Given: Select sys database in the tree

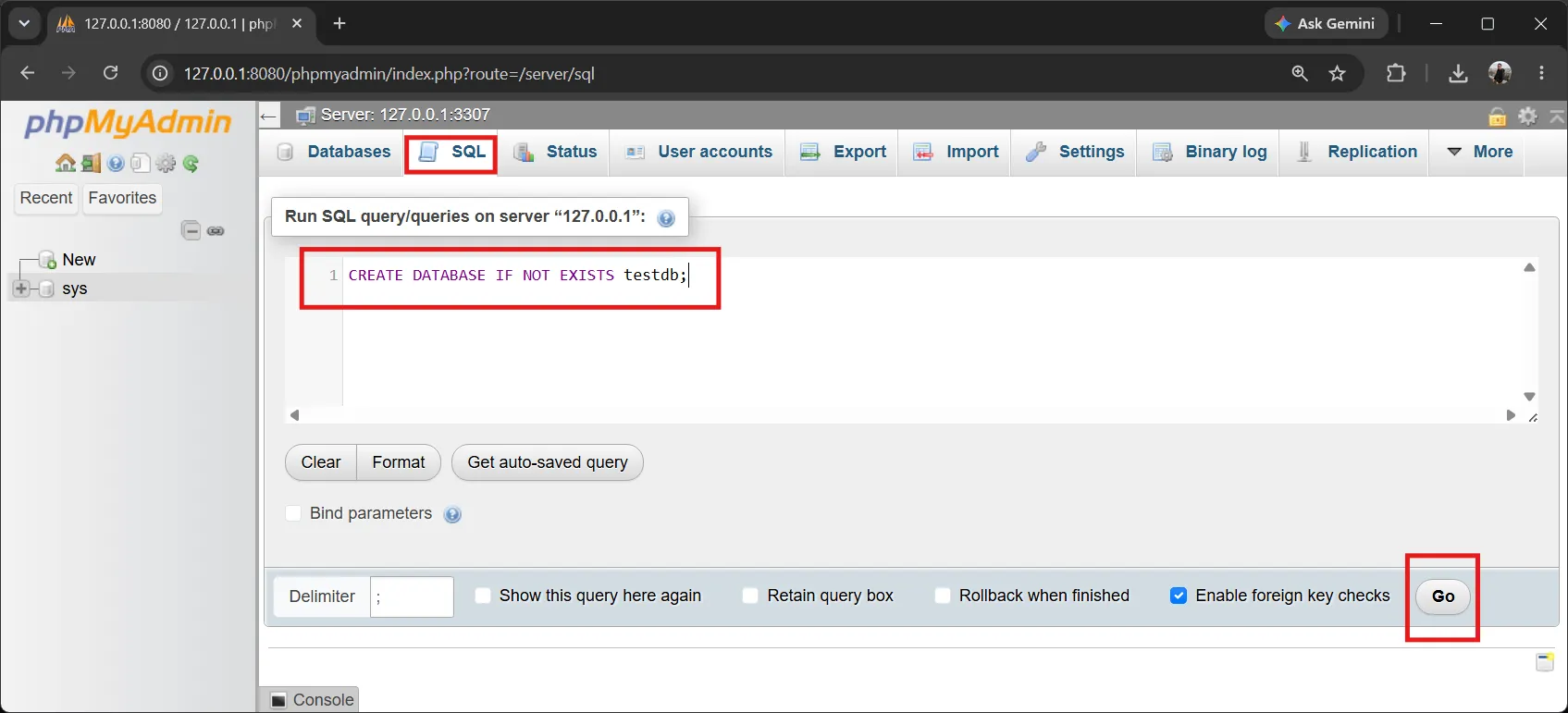Looking at the screenshot, I should [x=75, y=289].
